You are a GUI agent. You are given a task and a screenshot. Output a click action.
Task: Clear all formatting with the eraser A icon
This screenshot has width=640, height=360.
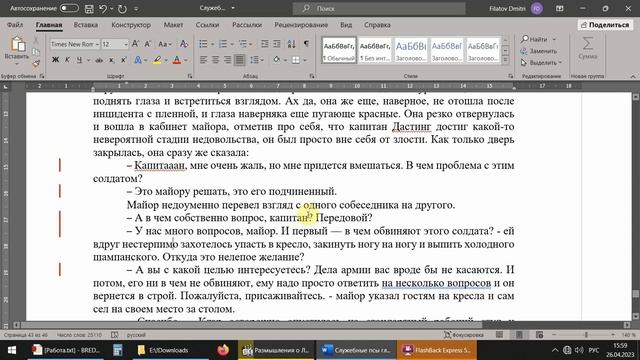(184, 44)
